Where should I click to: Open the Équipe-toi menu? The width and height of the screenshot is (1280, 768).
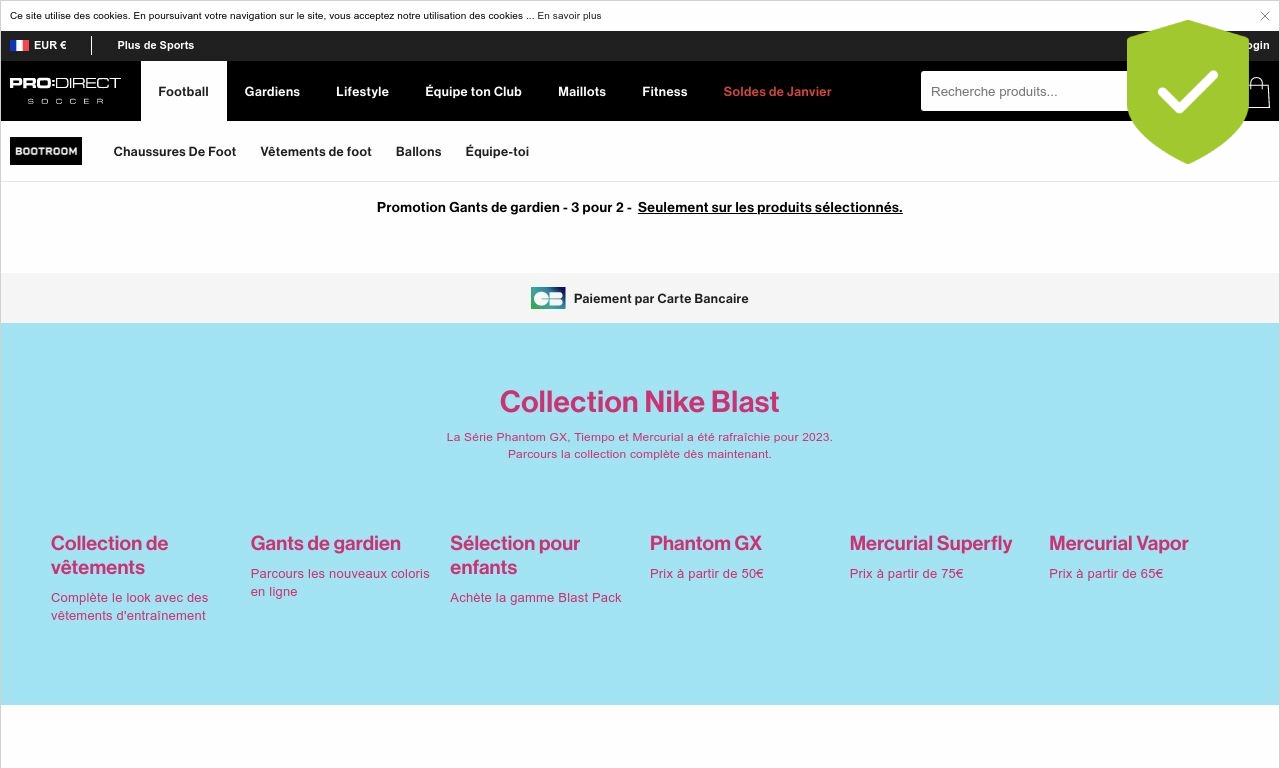click(497, 152)
